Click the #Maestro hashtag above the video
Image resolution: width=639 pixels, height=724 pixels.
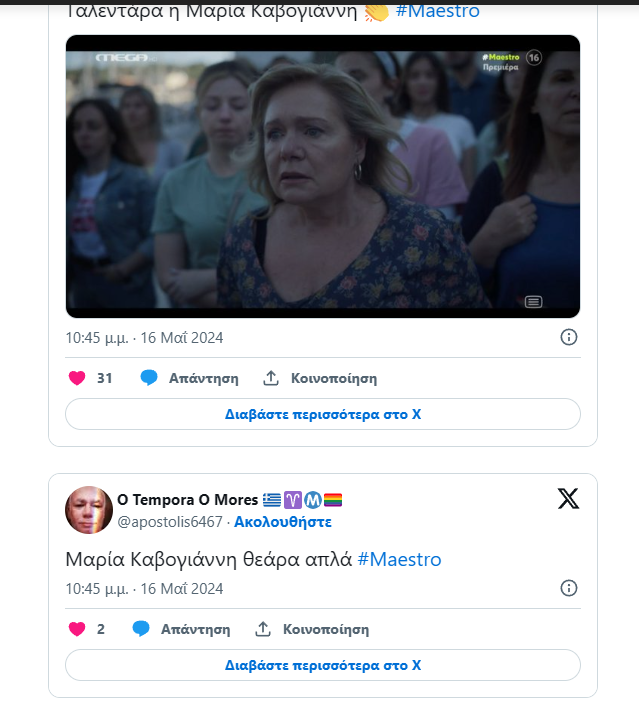point(437,11)
